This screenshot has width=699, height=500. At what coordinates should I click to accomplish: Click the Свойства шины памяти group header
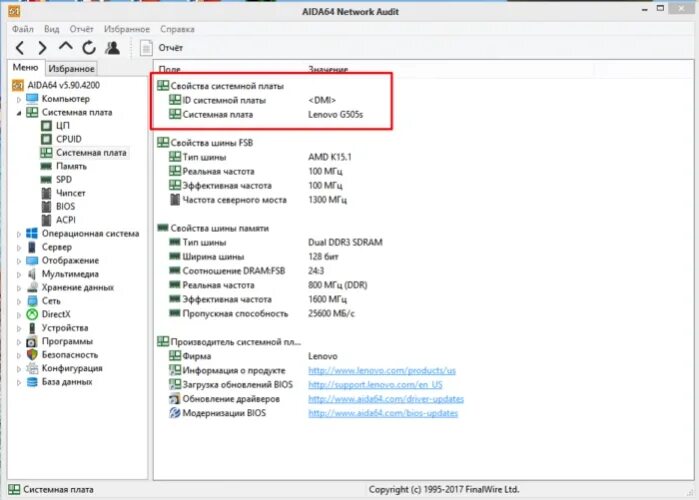(x=213, y=228)
